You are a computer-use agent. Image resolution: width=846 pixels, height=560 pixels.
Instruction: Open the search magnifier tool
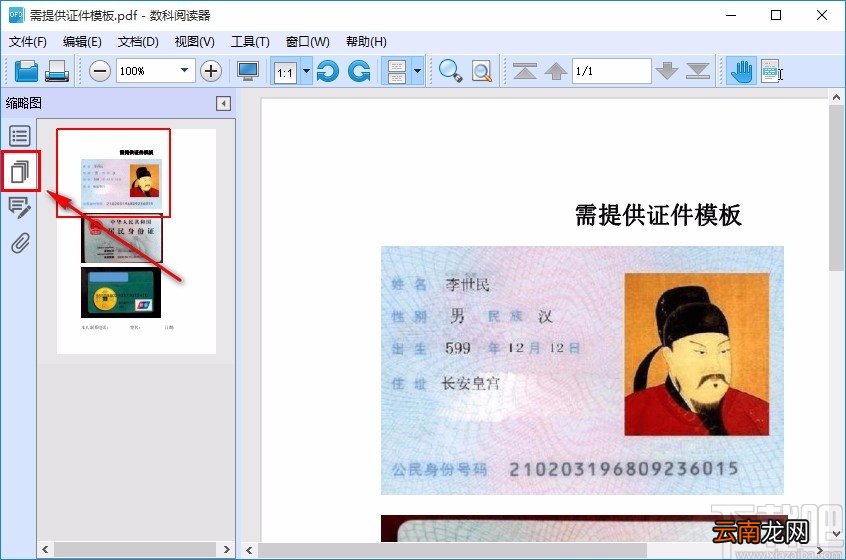(x=450, y=71)
